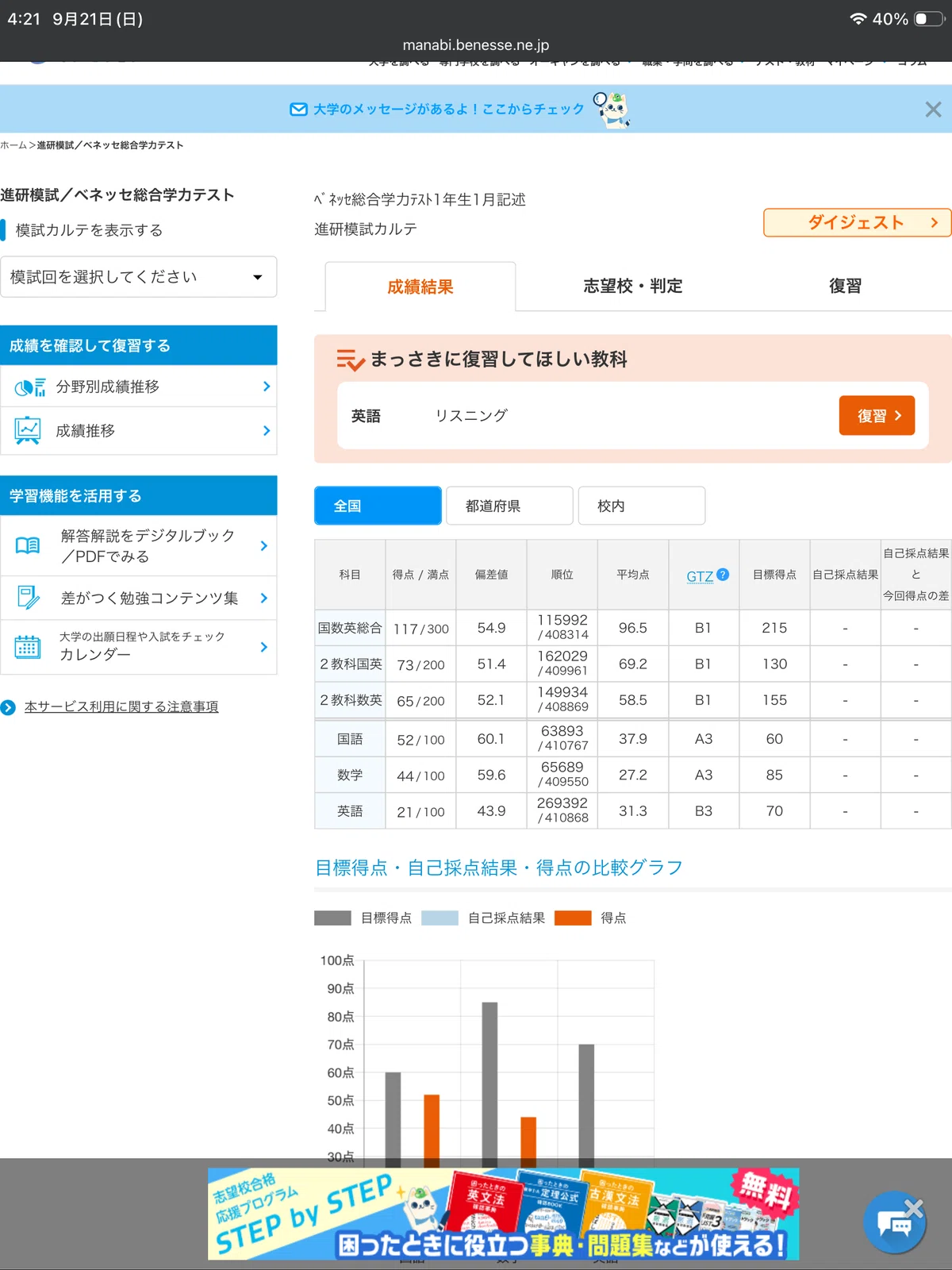
Task: Click the calendar icon for カレンダー
Action: [x=28, y=647]
